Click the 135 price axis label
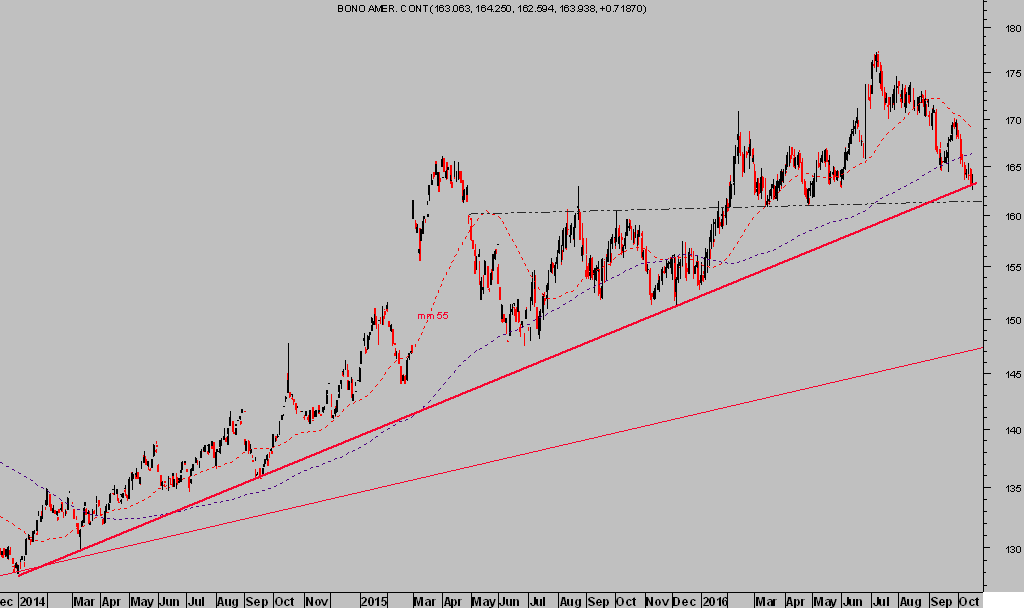Image resolution: width=1024 pixels, height=608 pixels. tap(1004, 488)
